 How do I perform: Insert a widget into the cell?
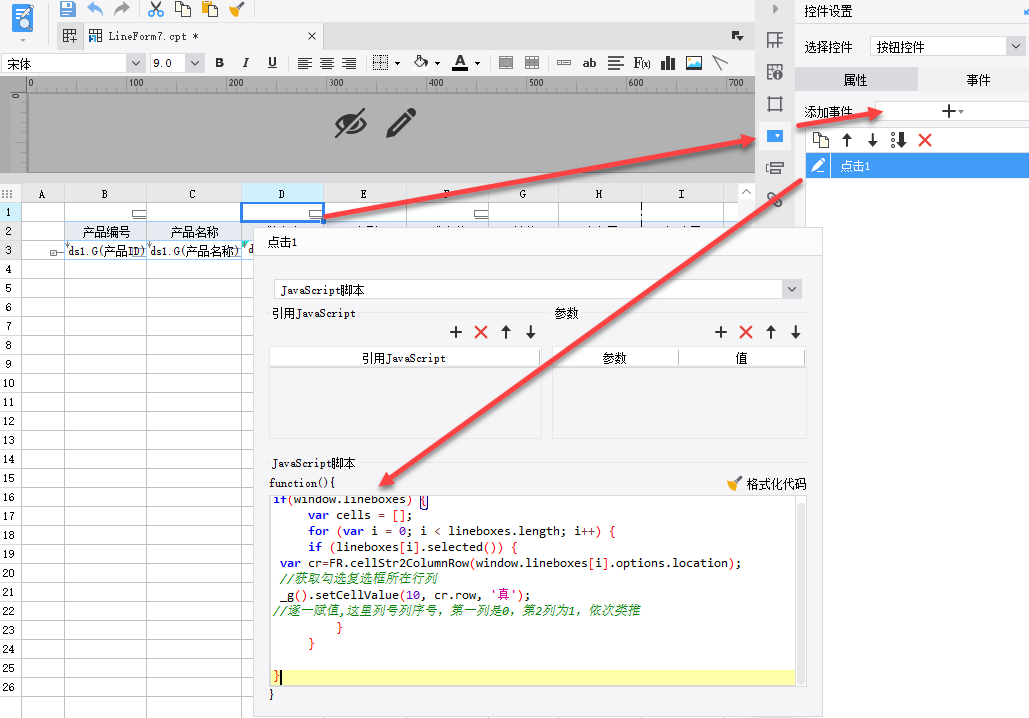click(564, 63)
